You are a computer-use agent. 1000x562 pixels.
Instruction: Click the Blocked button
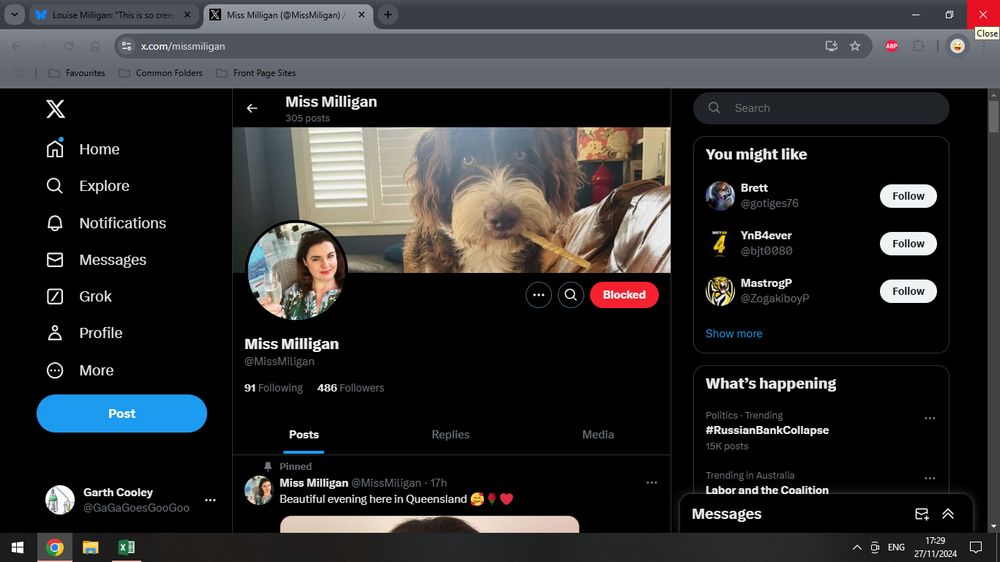point(624,295)
